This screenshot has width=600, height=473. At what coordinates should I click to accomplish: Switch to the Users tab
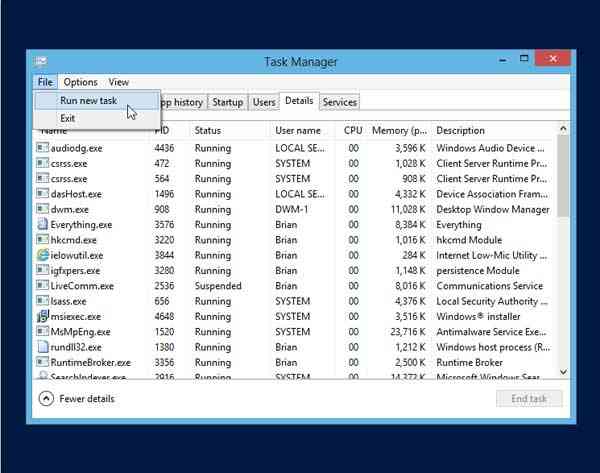click(264, 102)
